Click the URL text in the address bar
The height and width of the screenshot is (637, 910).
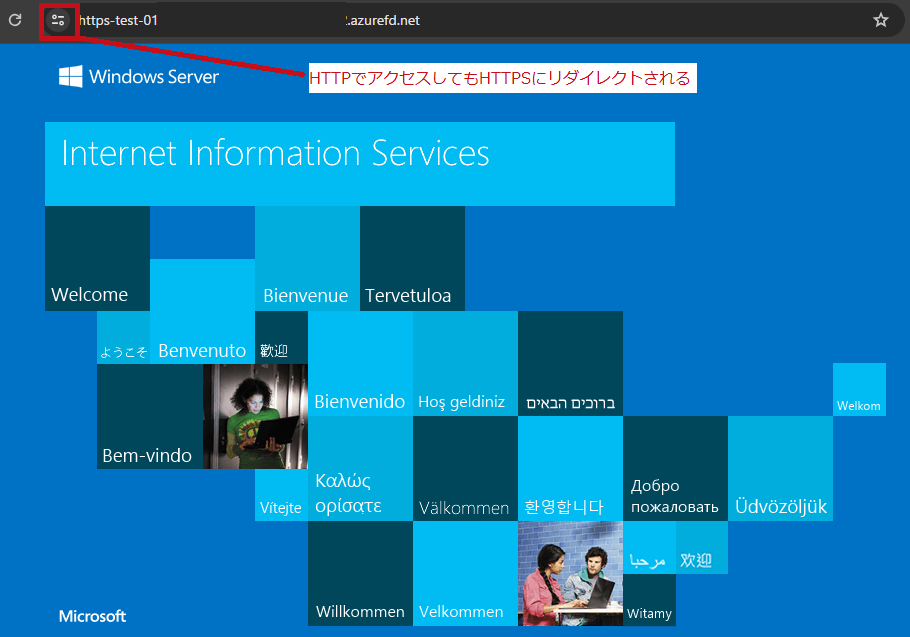250,20
